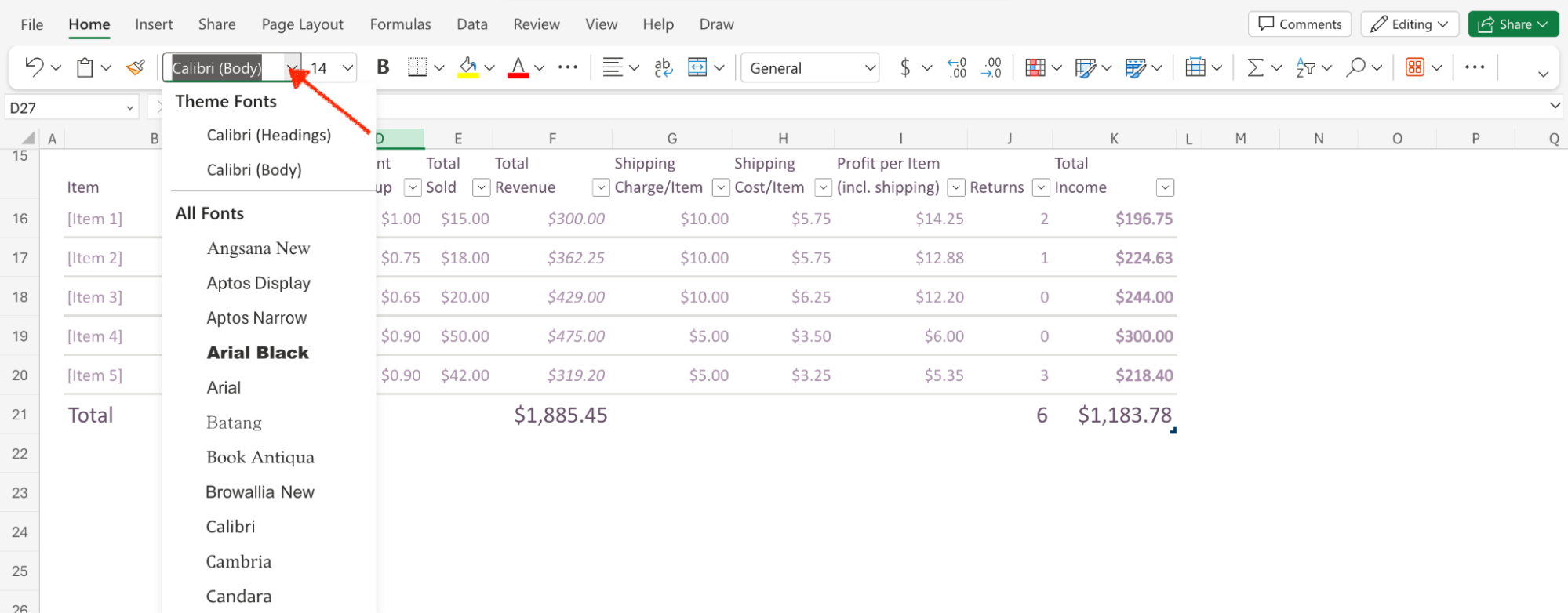Toggle Bold formatting
1568x613 pixels.
(383, 67)
